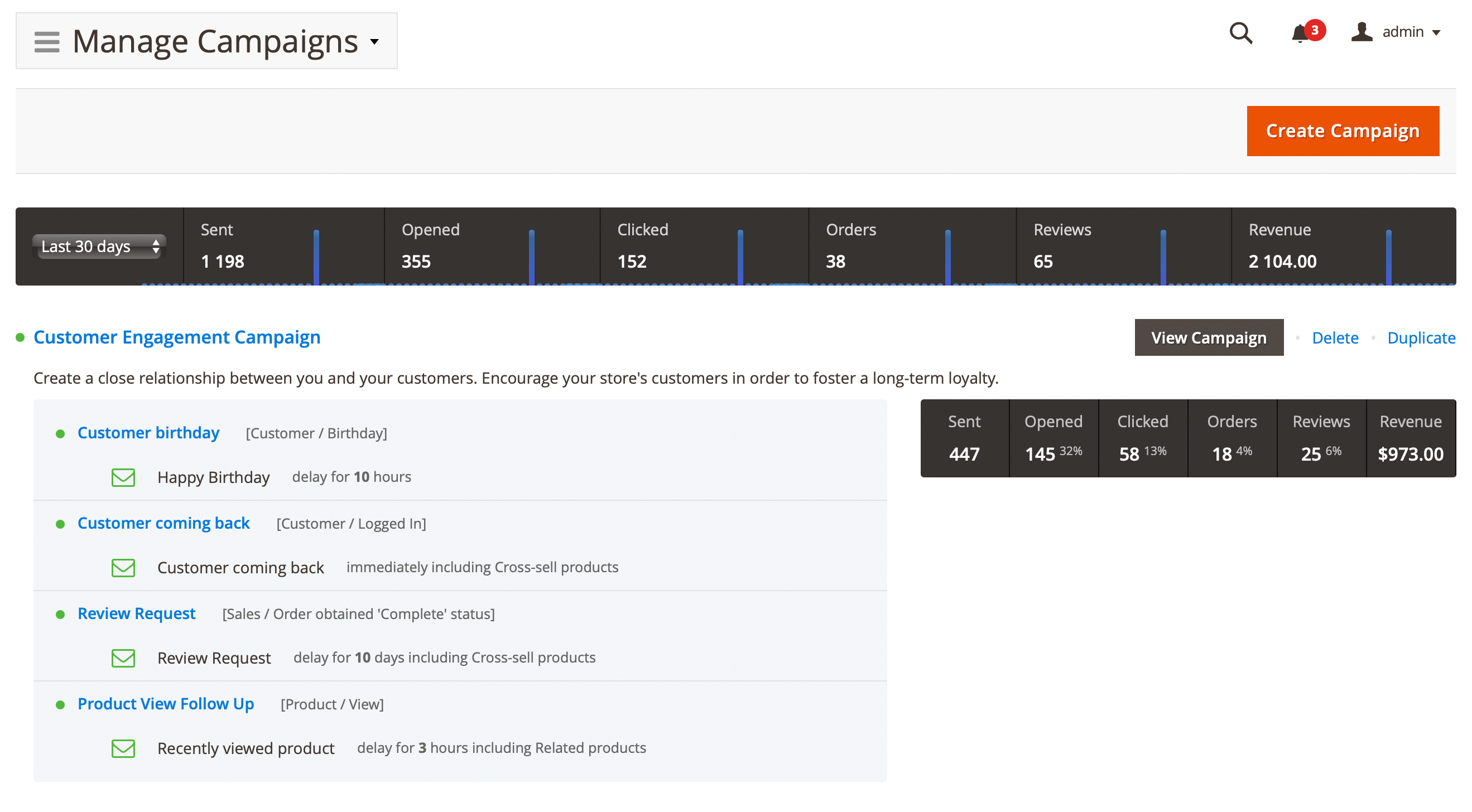
Task: Open notifications via the bell icon
Action: (1301, 33)
